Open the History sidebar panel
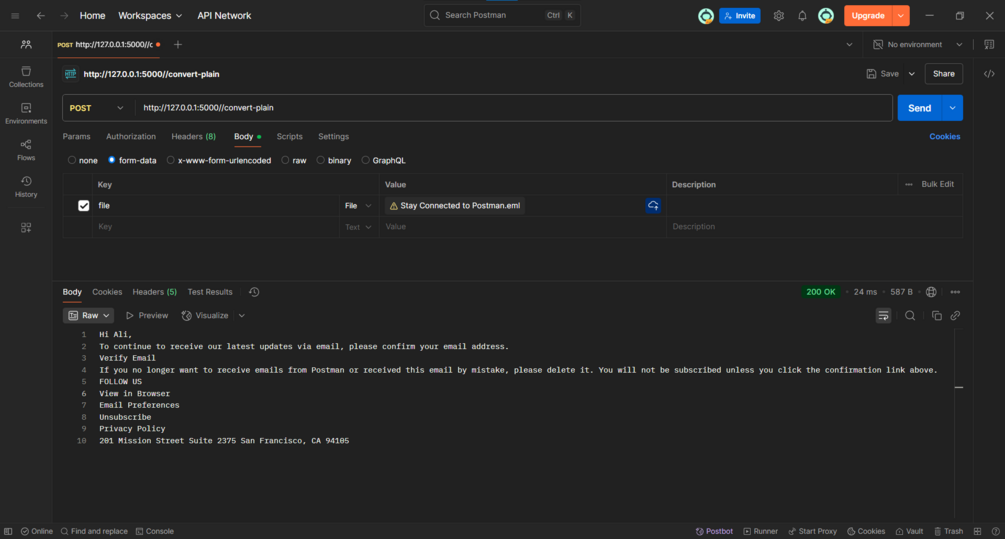The image size is (1005, 539). (x=26, y=187)
